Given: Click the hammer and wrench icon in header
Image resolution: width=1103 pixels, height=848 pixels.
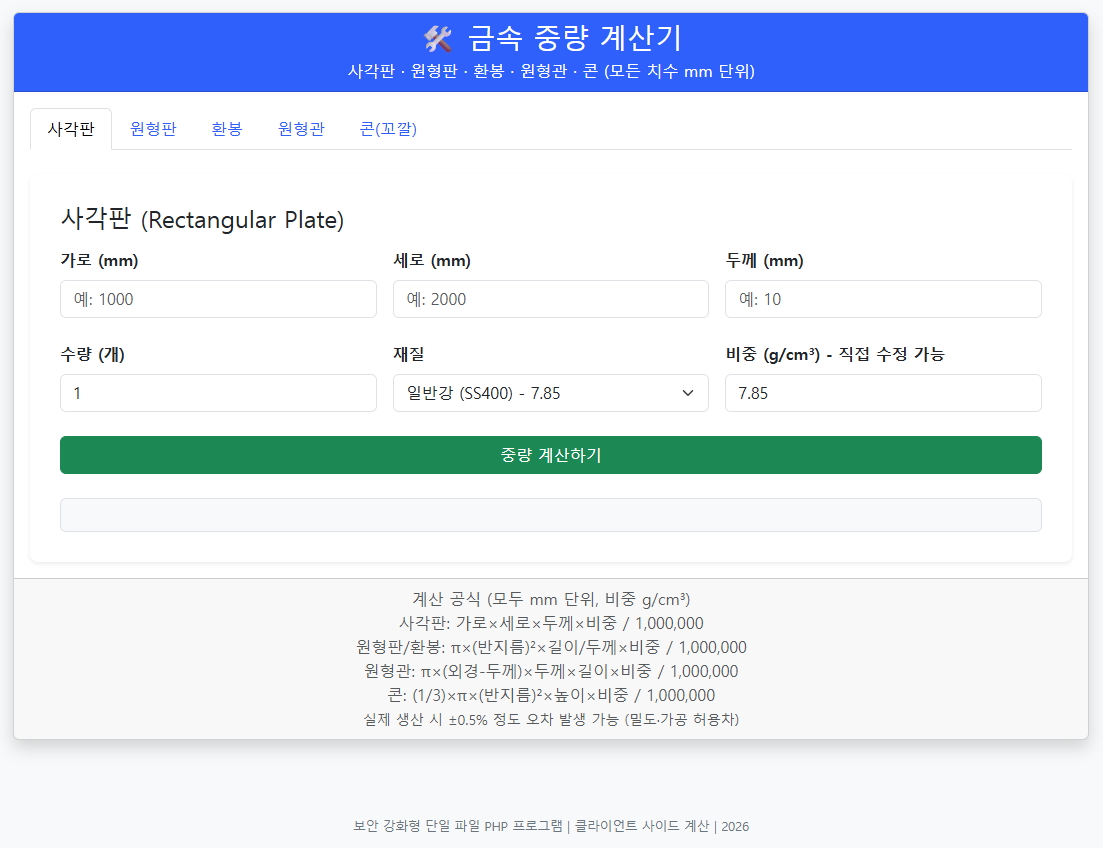Looking at the screenshot, I should coord(438,38).
